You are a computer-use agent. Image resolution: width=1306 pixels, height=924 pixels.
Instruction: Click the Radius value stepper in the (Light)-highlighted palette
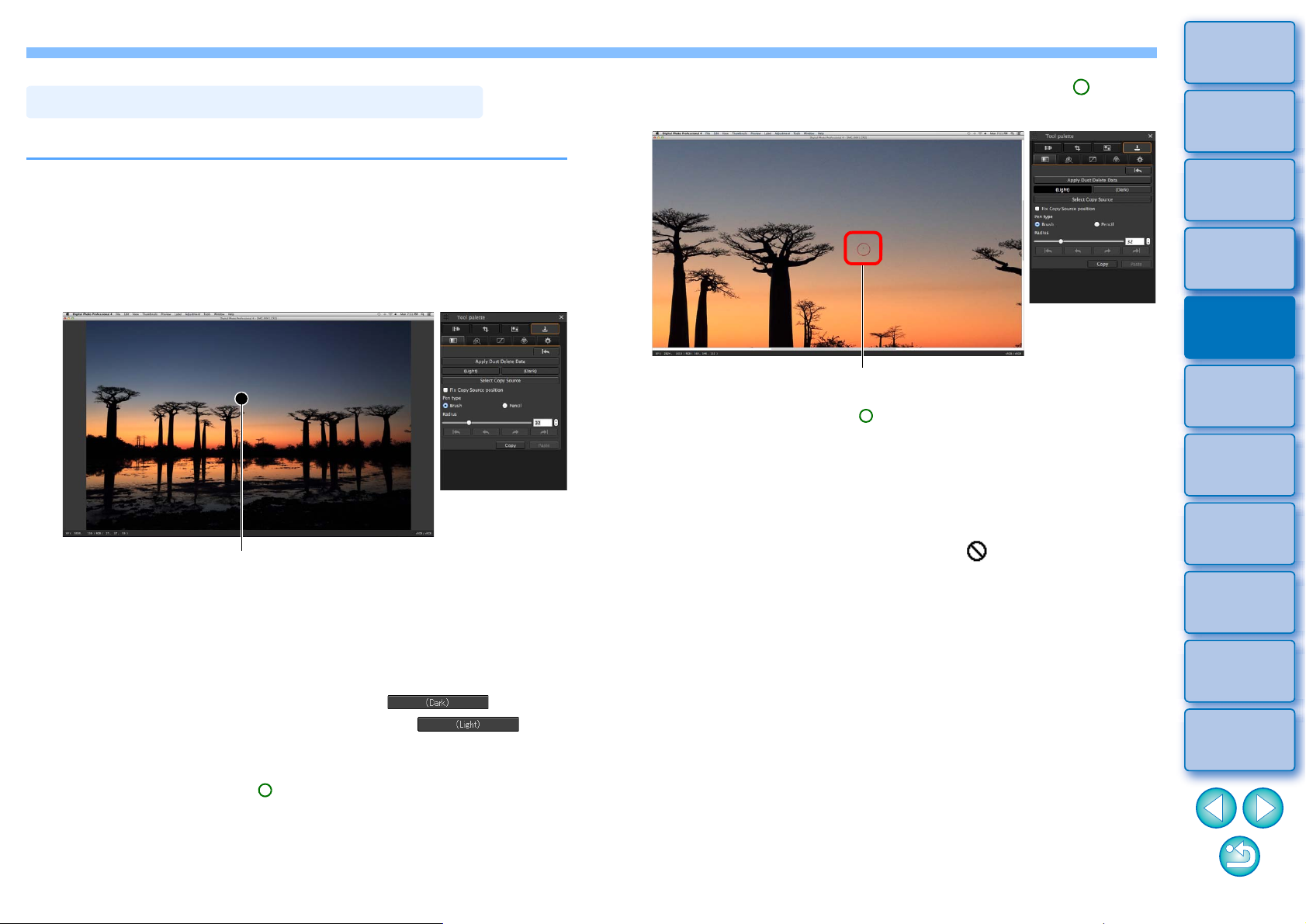pyautogui.click(x=1148, y=241)
